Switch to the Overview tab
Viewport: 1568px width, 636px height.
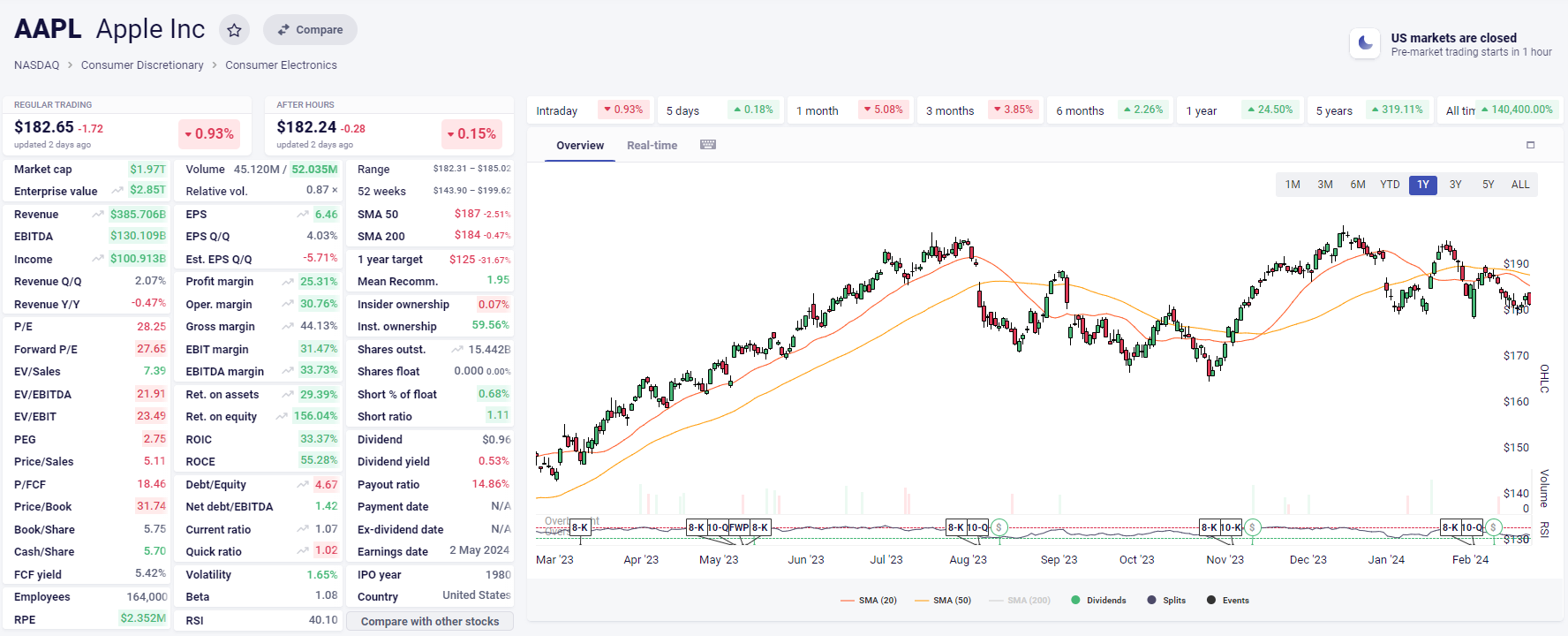pyautogui.click(x=580, y=146)
